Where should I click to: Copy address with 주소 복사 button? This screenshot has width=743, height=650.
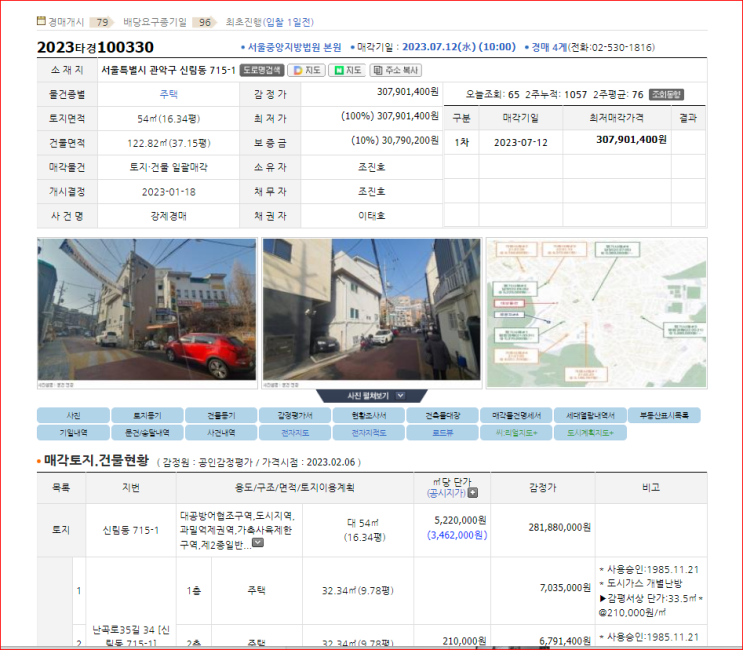tap(396, 70)
